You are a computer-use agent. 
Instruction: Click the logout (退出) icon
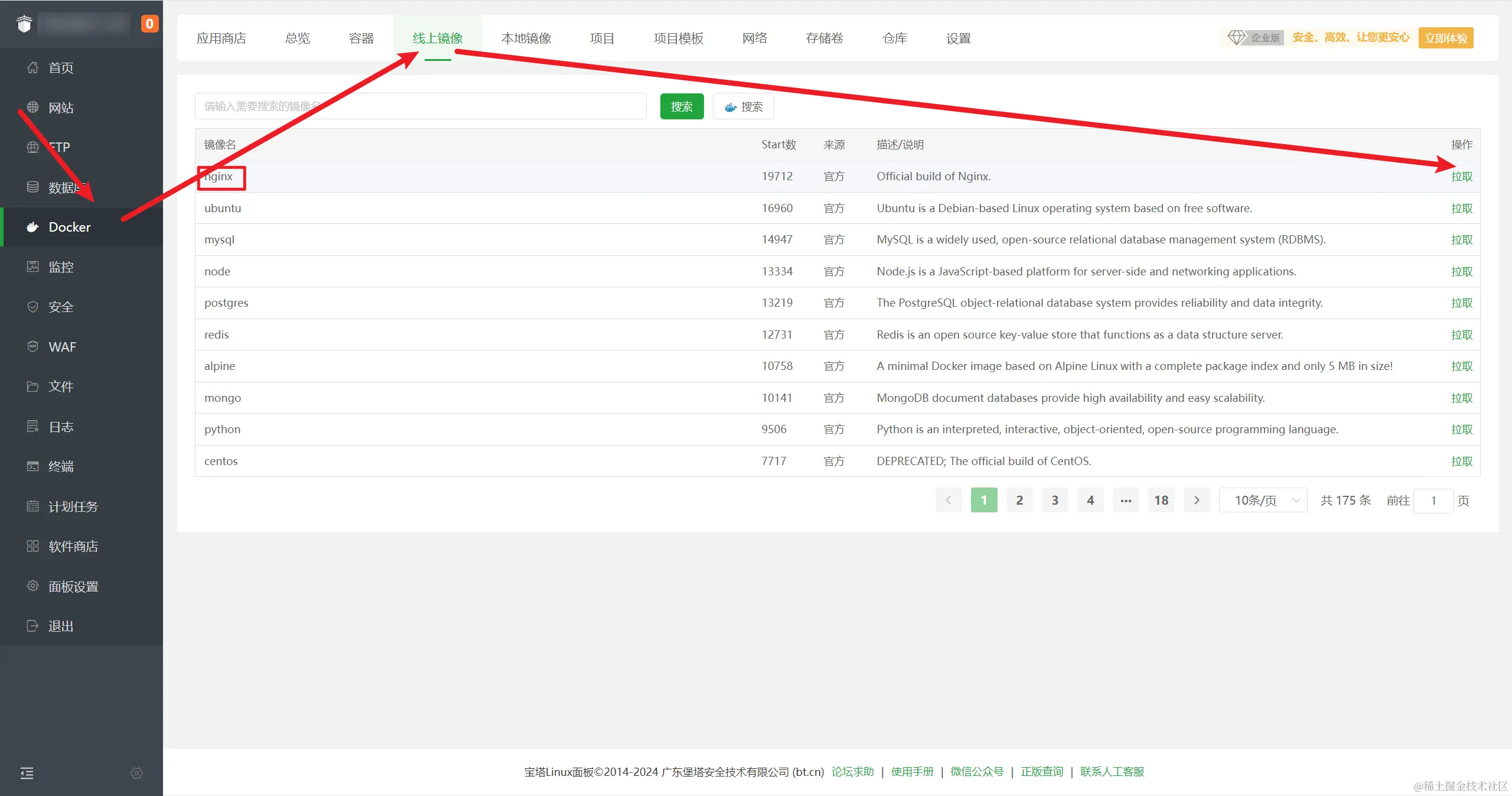(32, 626)
